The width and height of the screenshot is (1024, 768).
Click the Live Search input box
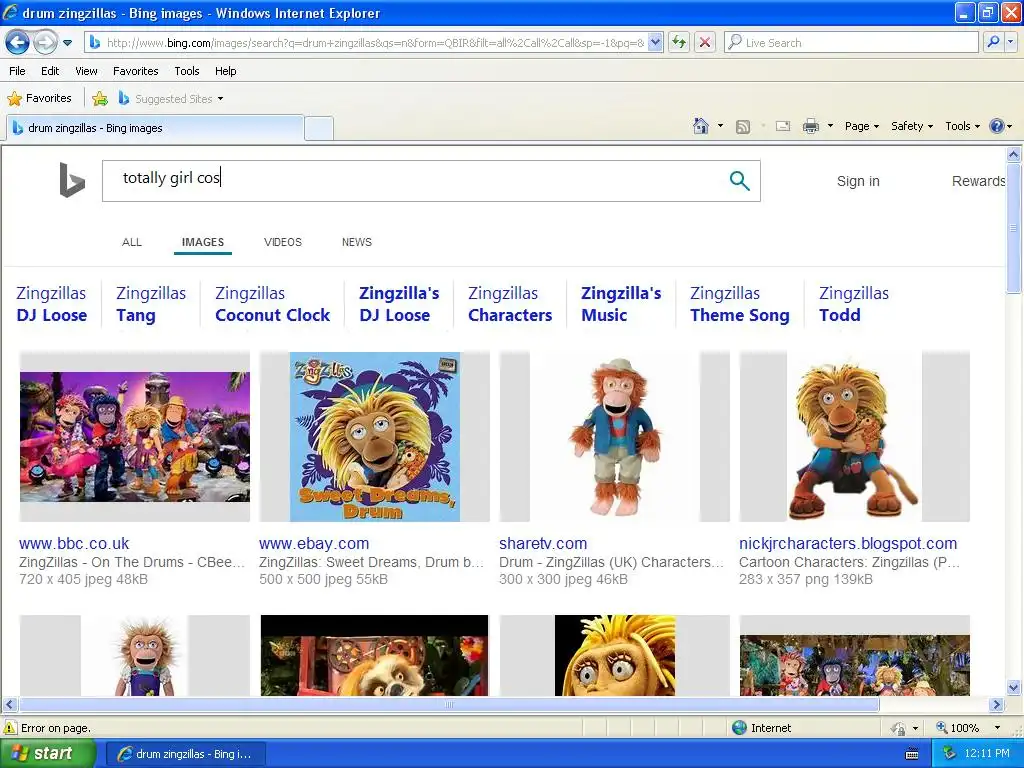click(852, 43)
